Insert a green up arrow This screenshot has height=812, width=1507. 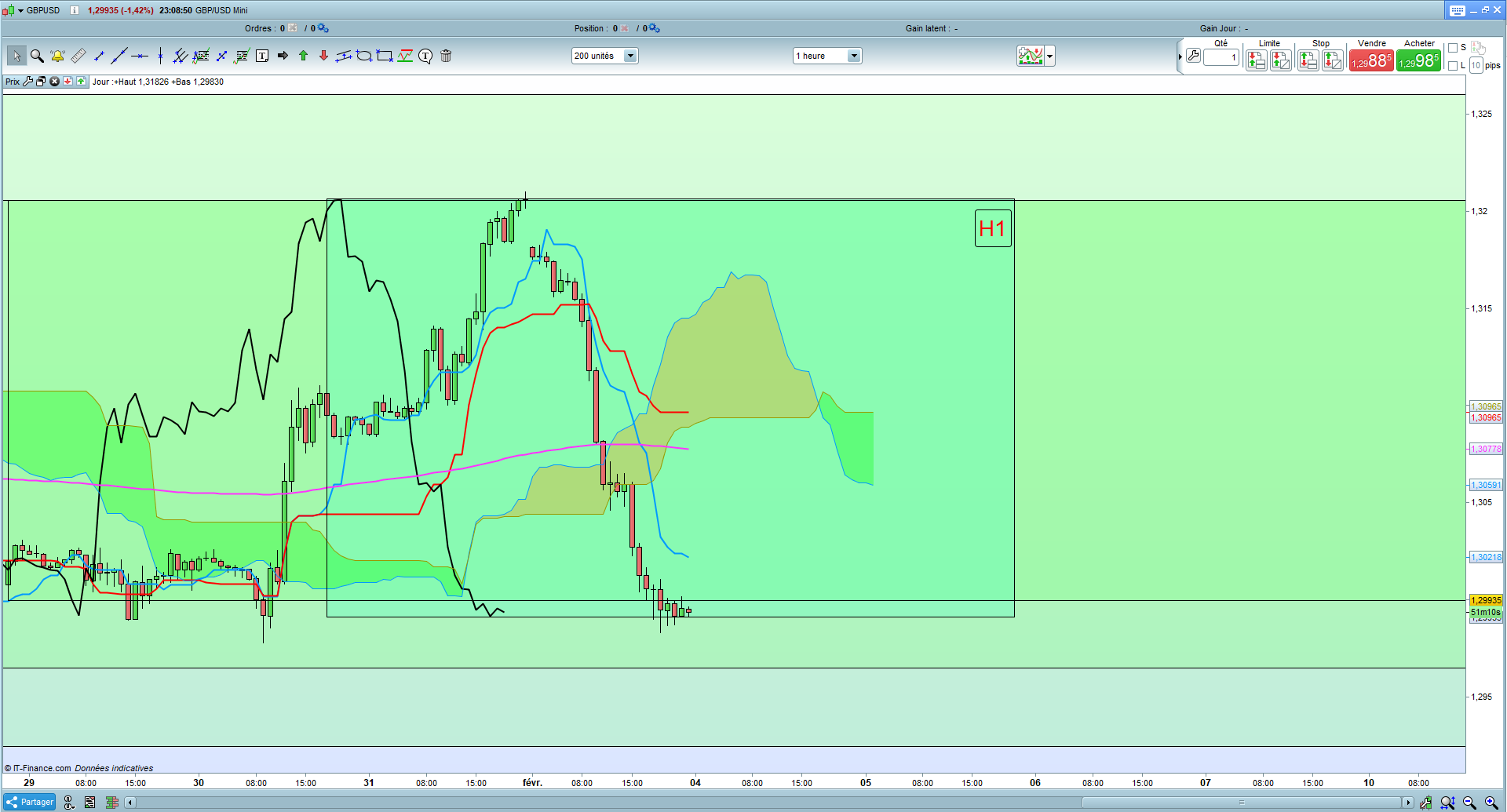[303, 56]
